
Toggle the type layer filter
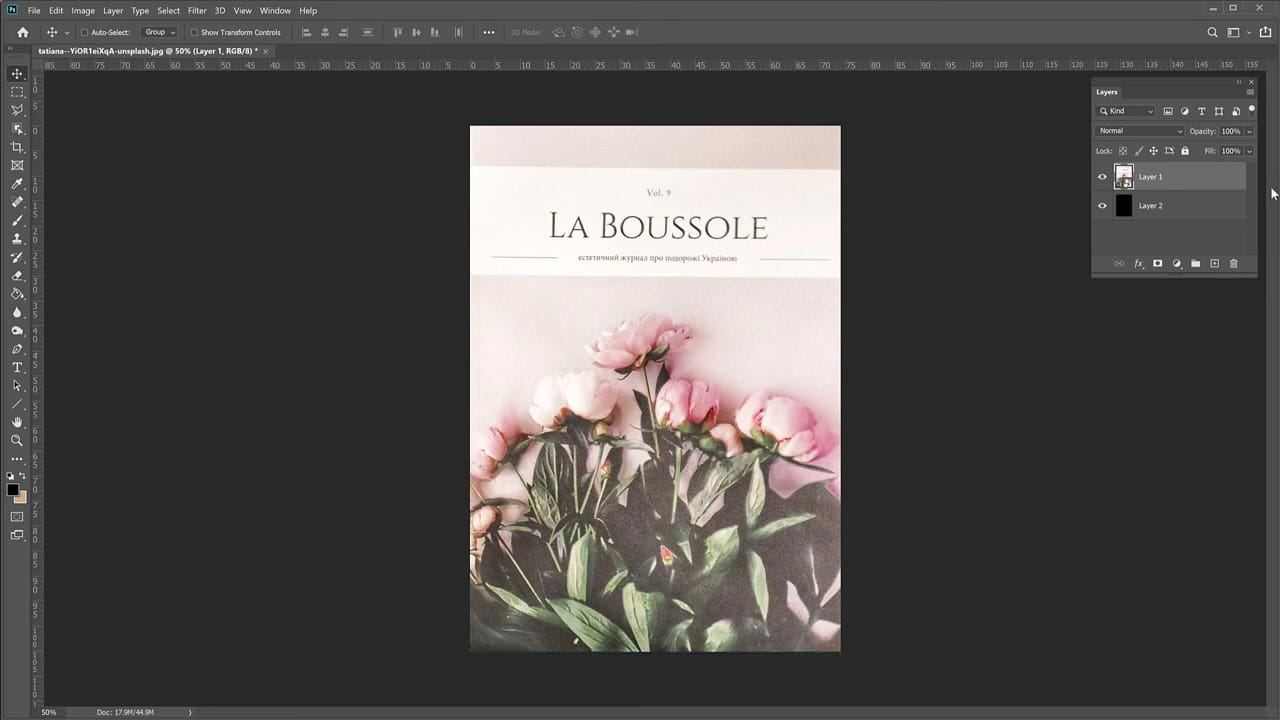1201,111
